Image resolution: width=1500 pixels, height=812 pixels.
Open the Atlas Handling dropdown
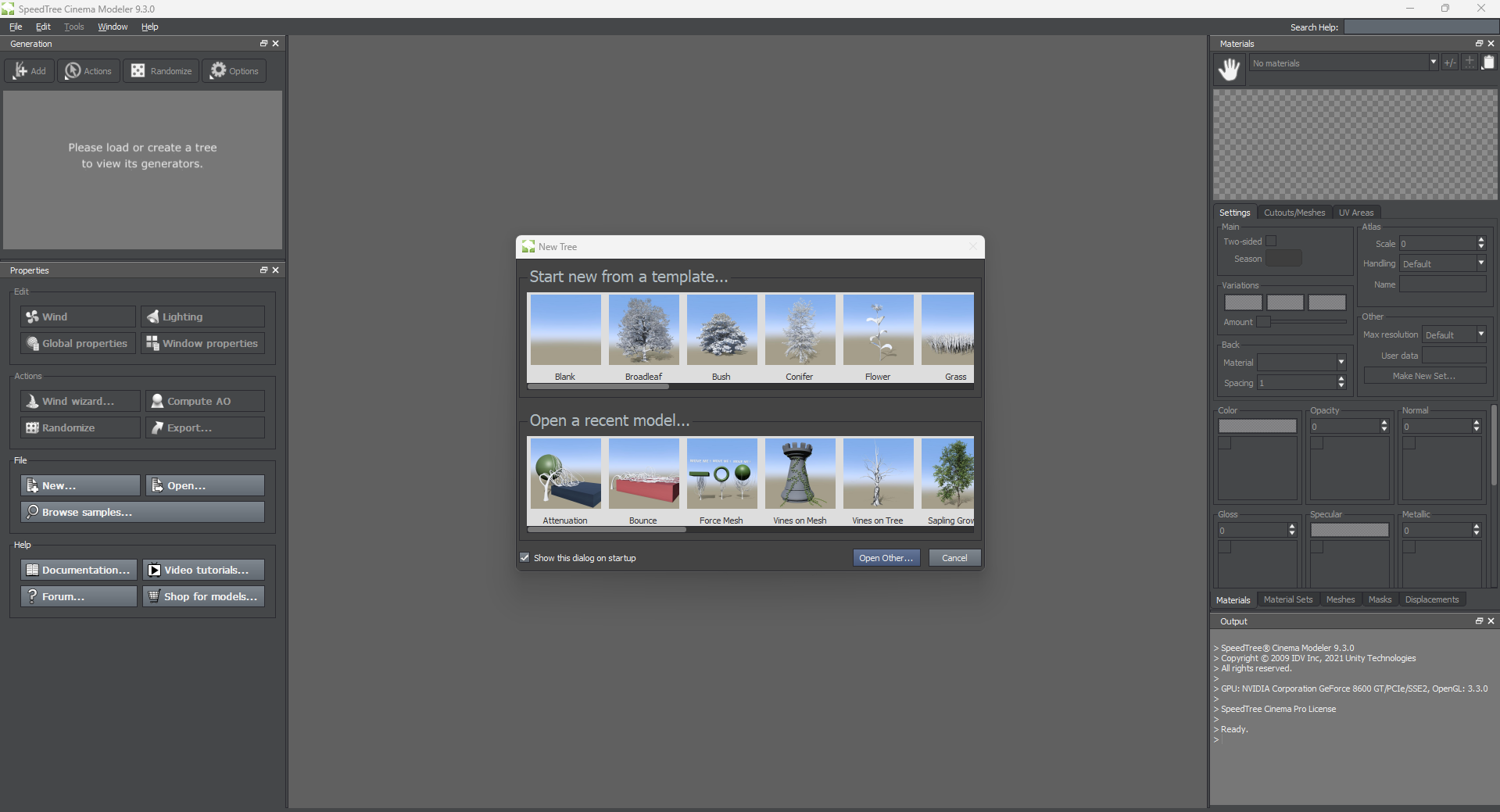point(1442,264)
